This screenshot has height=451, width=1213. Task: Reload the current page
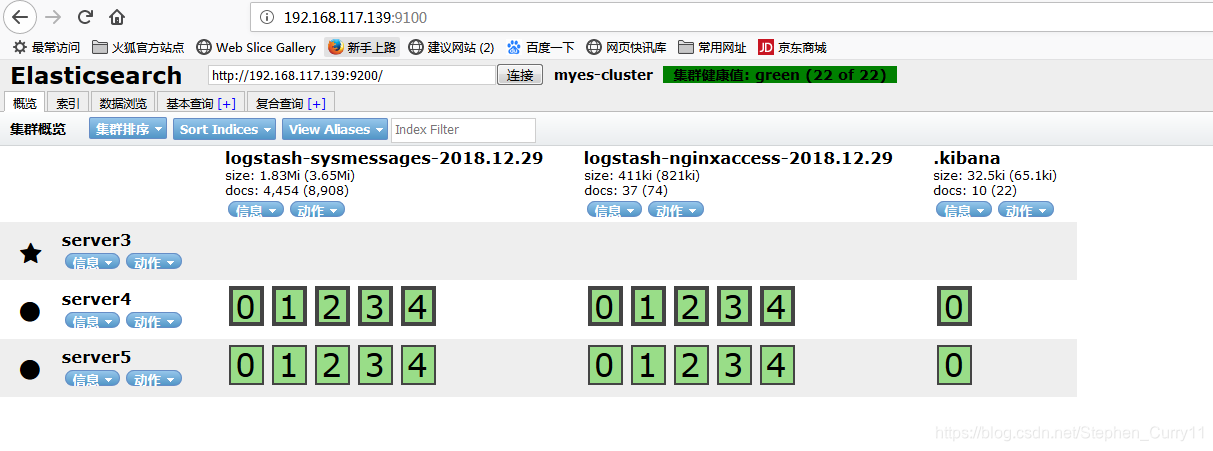coord(85,17)
